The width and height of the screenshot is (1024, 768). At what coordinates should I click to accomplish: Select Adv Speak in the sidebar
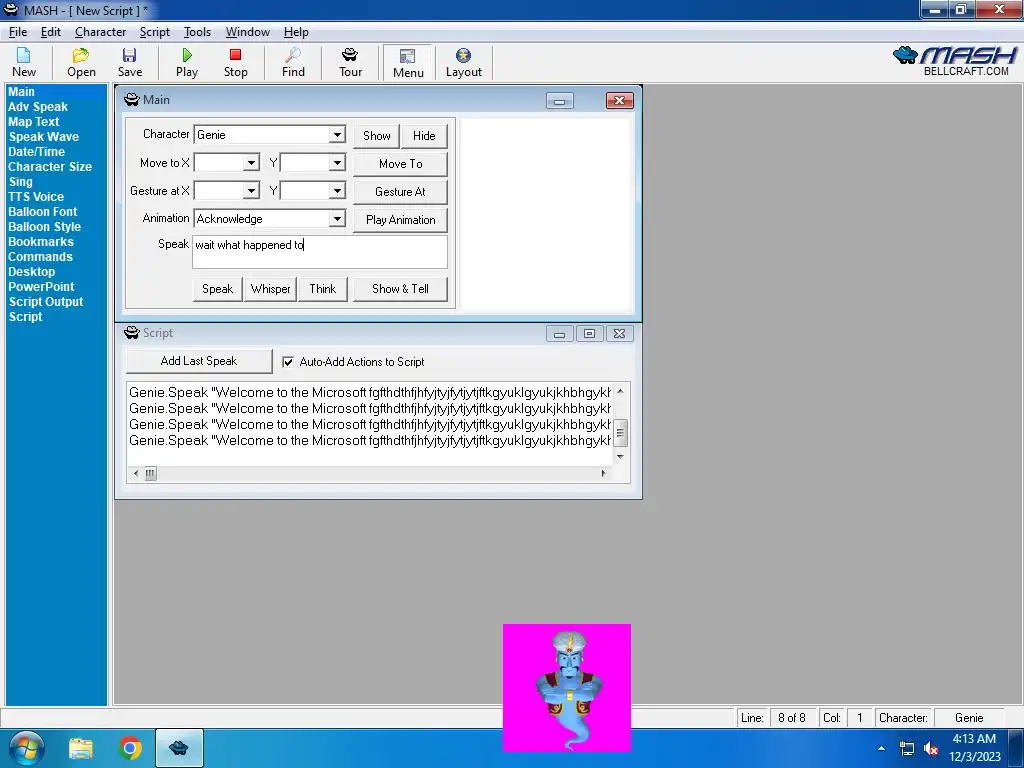pyautogui.click(x=38, y=106)
